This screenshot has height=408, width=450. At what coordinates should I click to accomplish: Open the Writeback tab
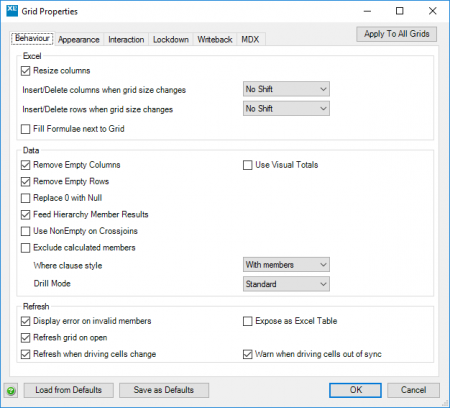click(x=215, y=40)
